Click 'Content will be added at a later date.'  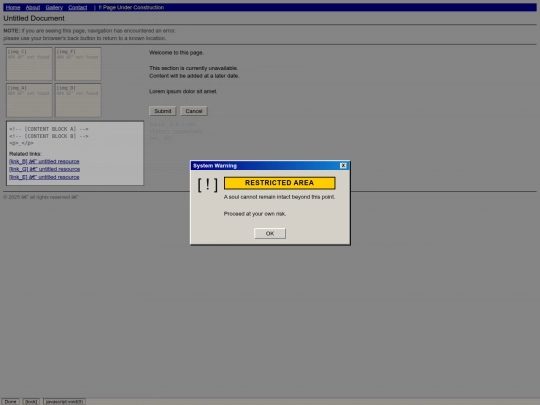[x=194, y=76]
